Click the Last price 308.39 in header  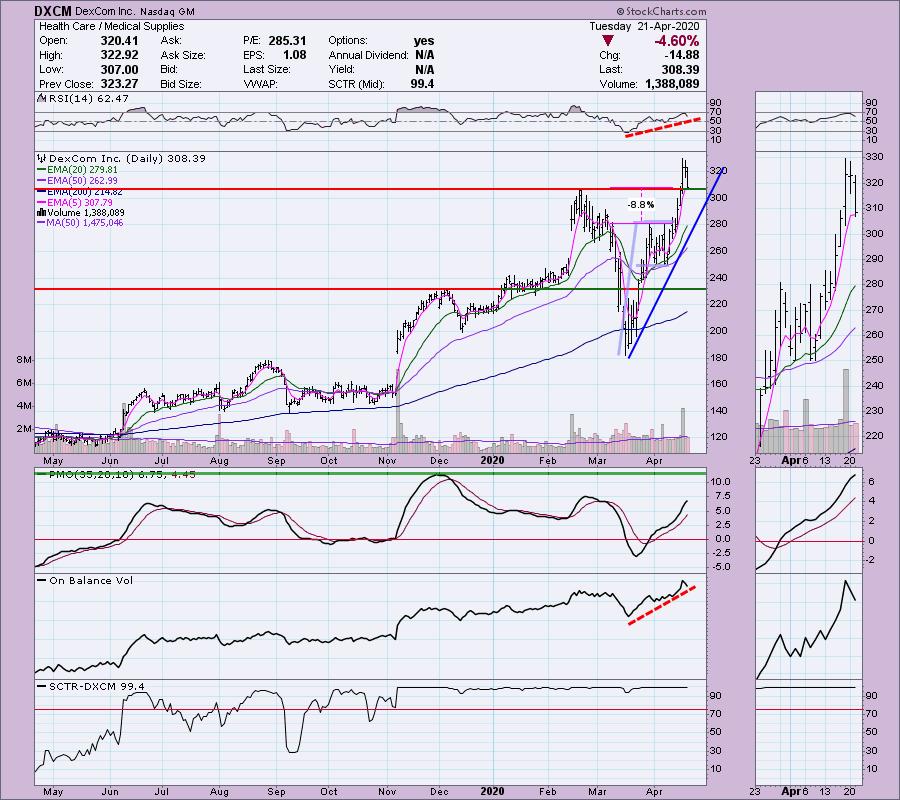(680, 69)
